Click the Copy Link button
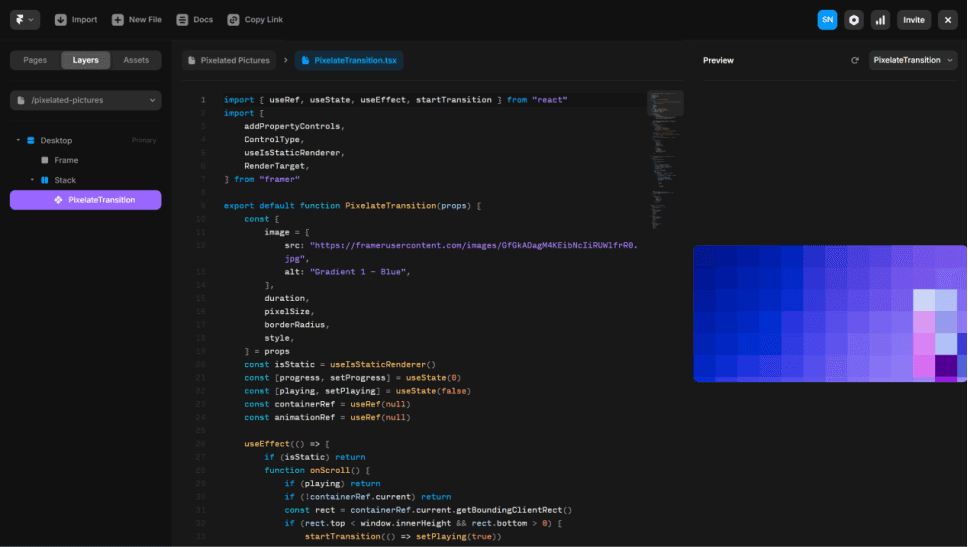The height and width of the screenshot is (547, 968). click(255, 20)
